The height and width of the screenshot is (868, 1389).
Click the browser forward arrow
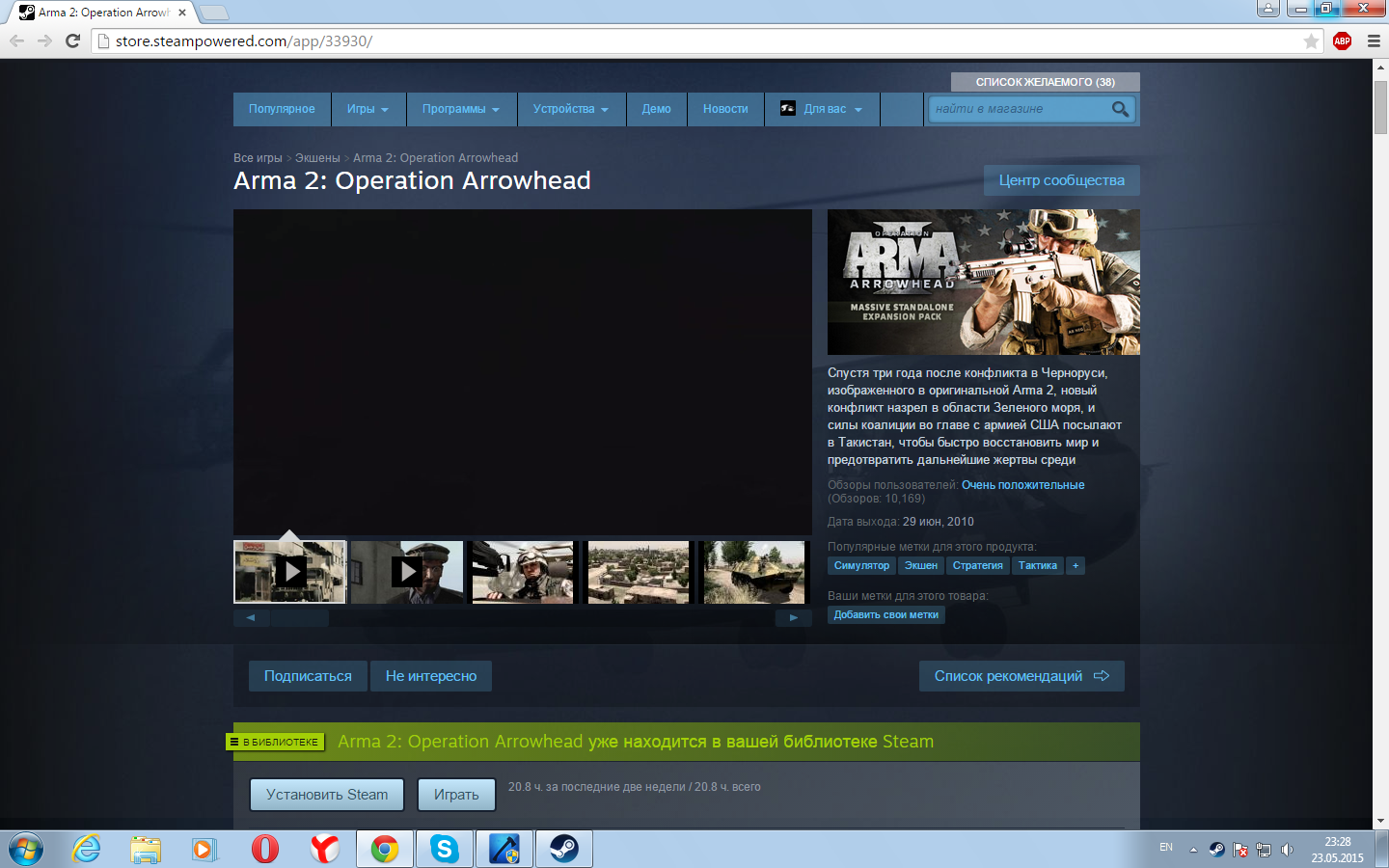coord(44,41)
